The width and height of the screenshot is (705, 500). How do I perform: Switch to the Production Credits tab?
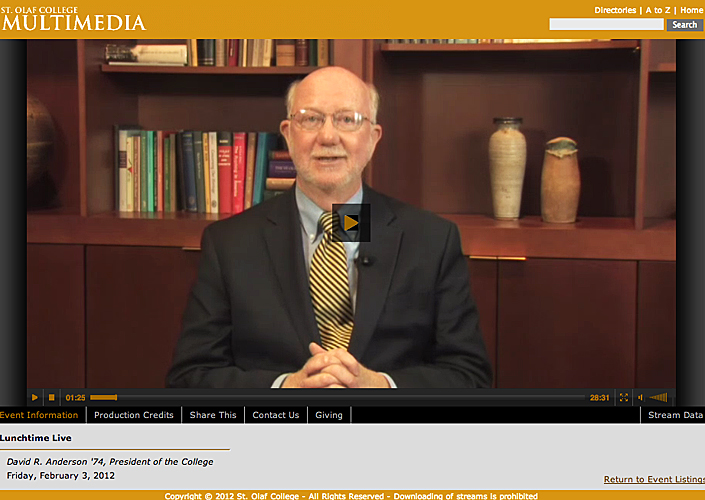point(134,415)
